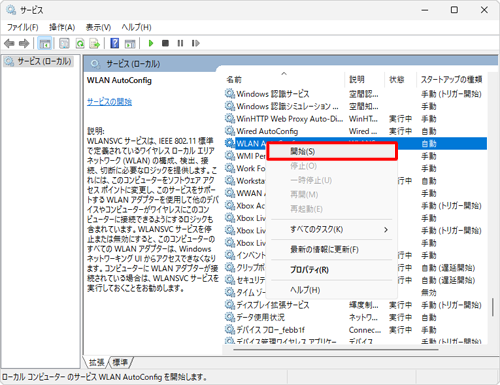Select the データ使用状況 service row
500x385 pixels.
[x=355, y=317]
